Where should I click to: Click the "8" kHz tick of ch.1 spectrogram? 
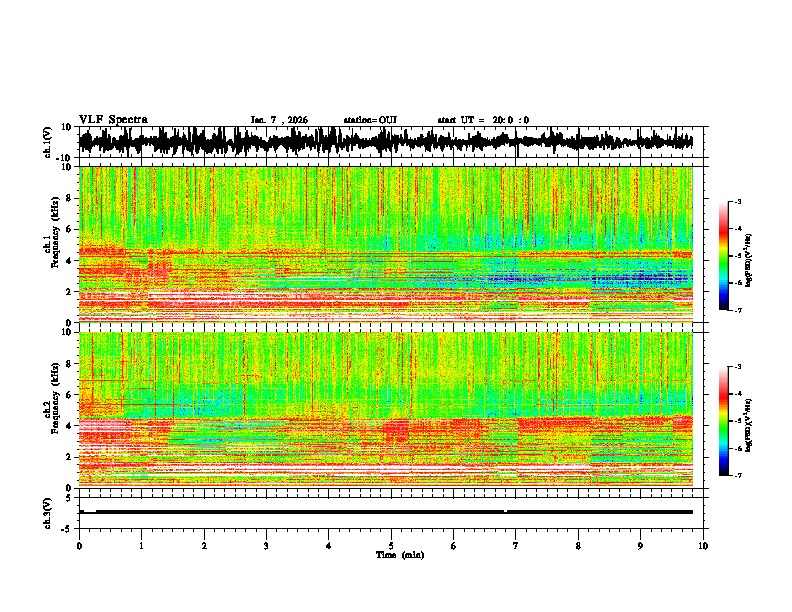click(69, 198)
